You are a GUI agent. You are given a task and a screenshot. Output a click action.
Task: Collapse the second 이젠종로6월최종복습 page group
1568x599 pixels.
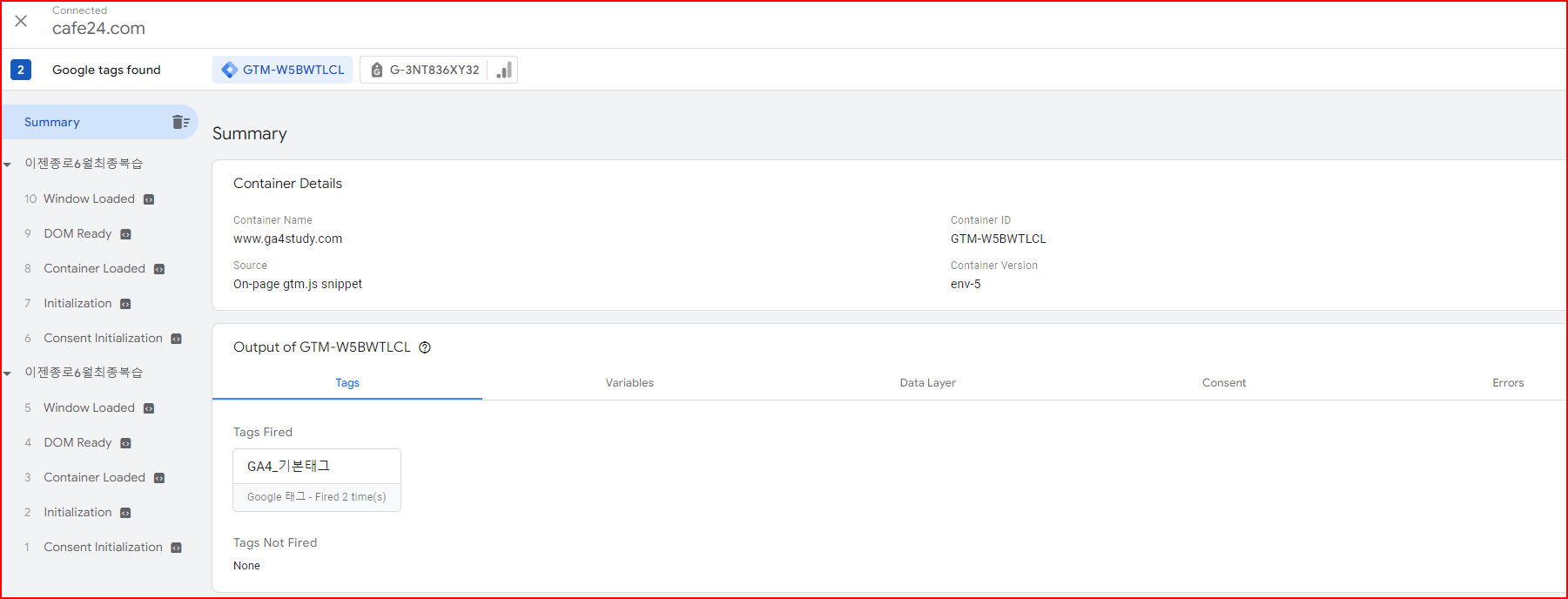click(x=7, y=373)
